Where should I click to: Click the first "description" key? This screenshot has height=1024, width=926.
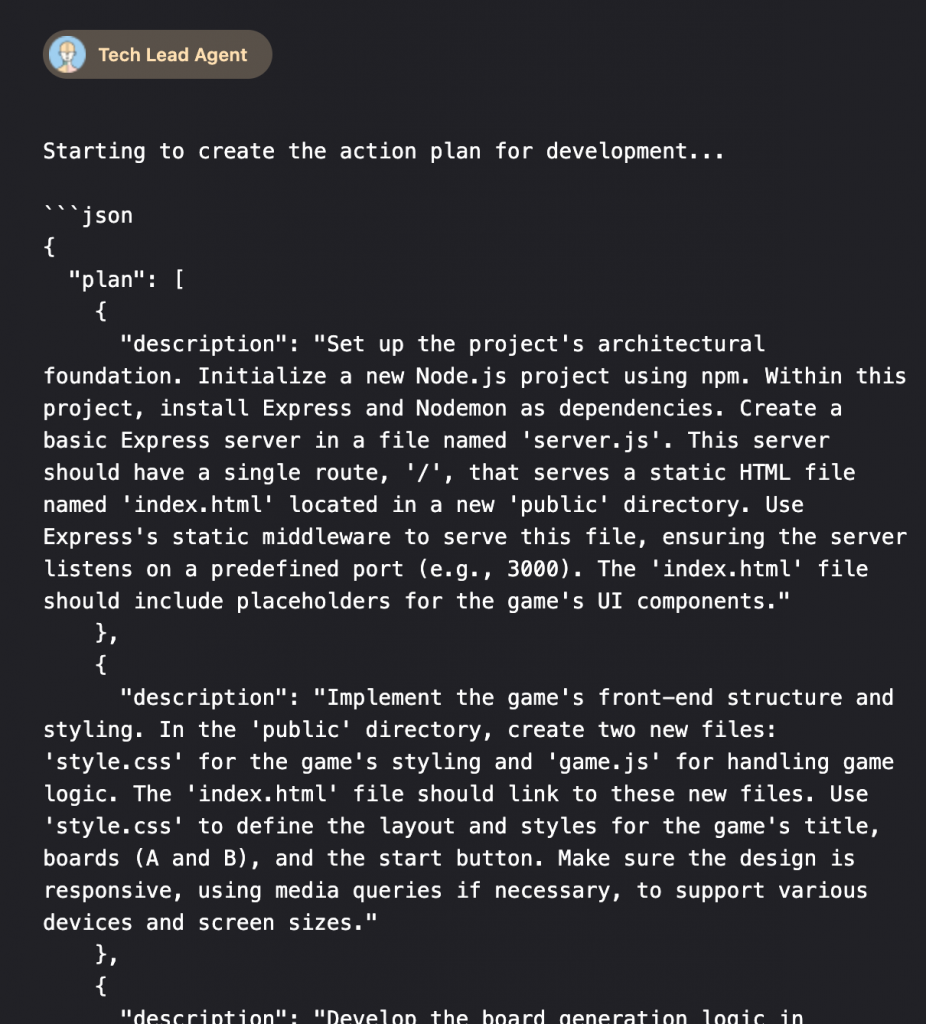pos(204,344)
